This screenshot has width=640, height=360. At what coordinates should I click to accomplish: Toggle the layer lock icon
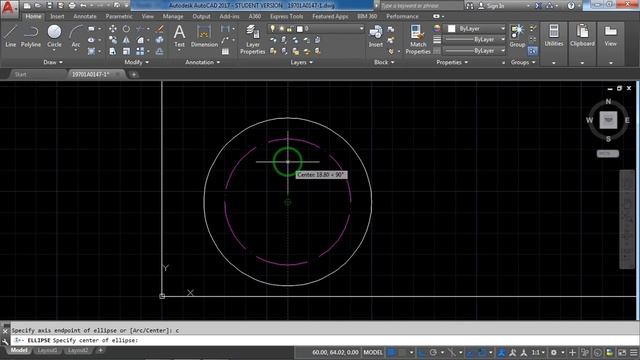point(289,29)
